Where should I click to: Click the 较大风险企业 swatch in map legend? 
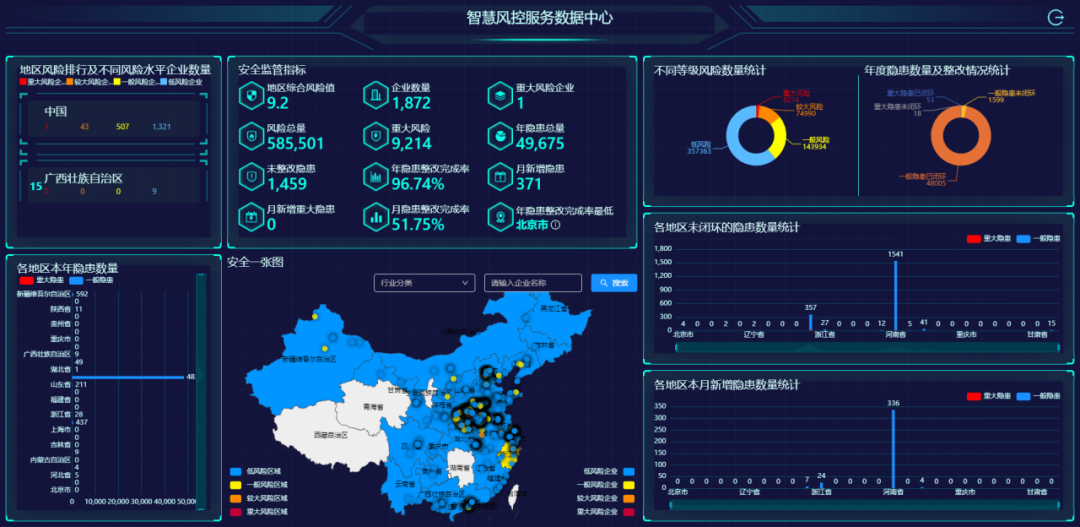(627, 498)
